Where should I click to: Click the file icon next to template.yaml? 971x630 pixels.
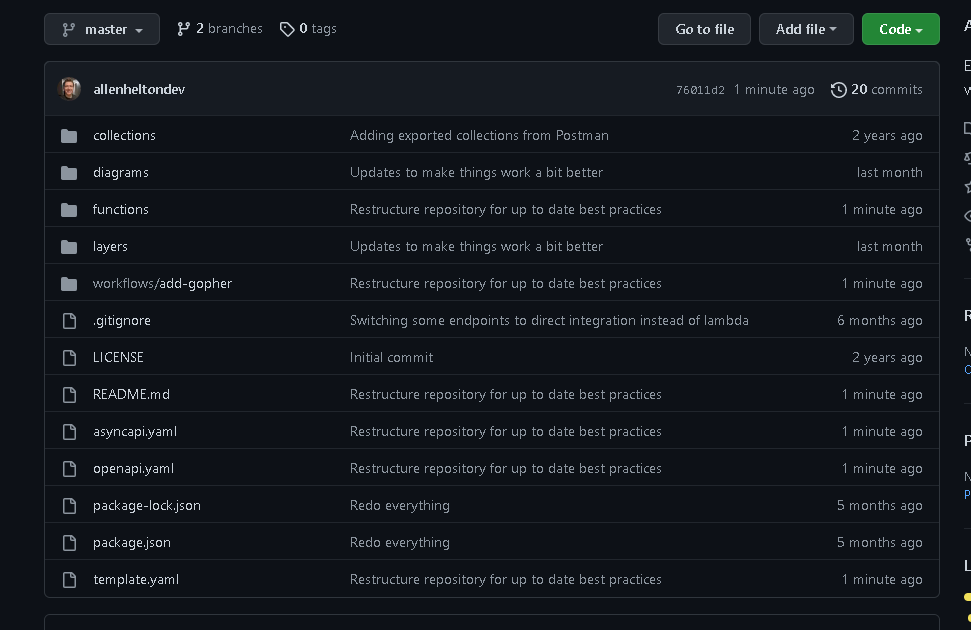(x=69, y=579)
